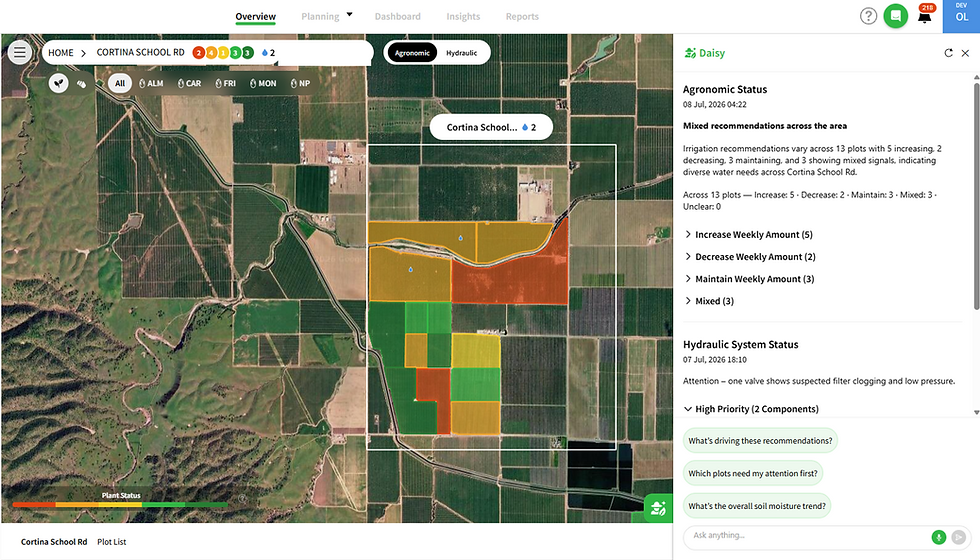980x560 pixels.
Task: Click the Daisy assistant logo icon
Action: coord(690,53)
